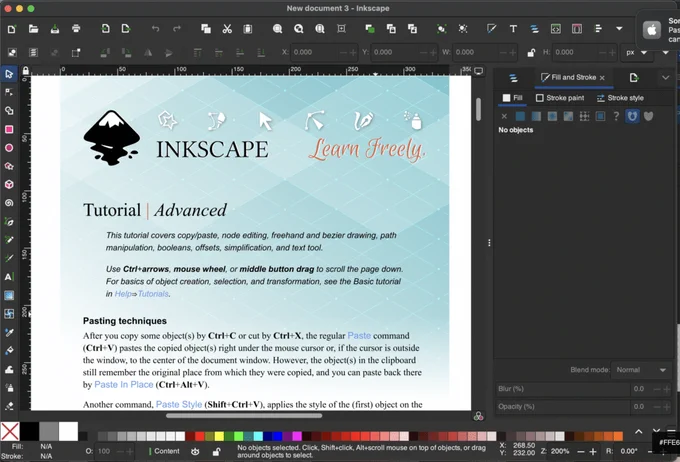Zoom to fit drawing icon
Screen dimensions: 680x462
pos(299,29)
